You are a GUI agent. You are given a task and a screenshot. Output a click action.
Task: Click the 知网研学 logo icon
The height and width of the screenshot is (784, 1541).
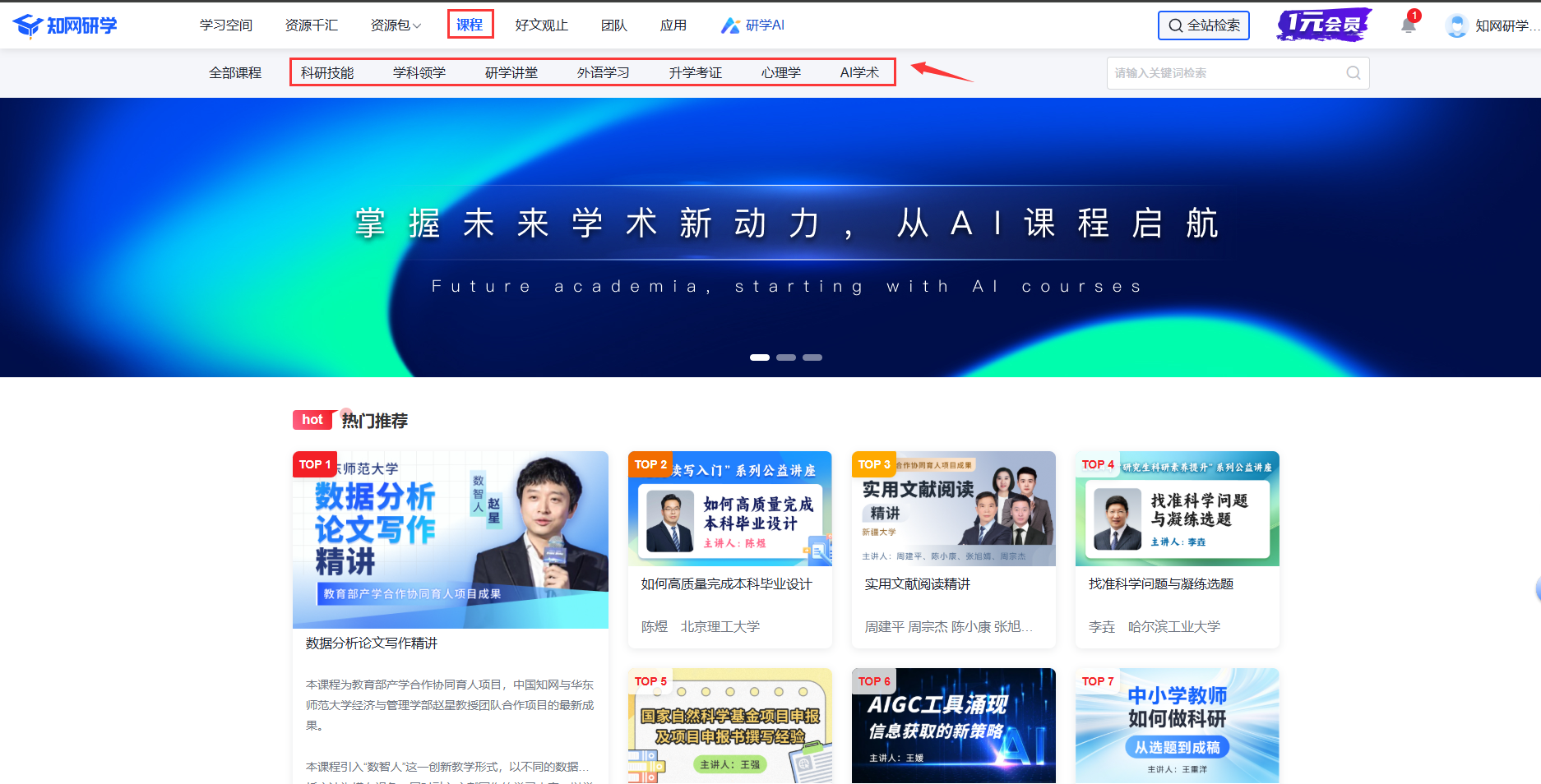(x=28, y=25)
